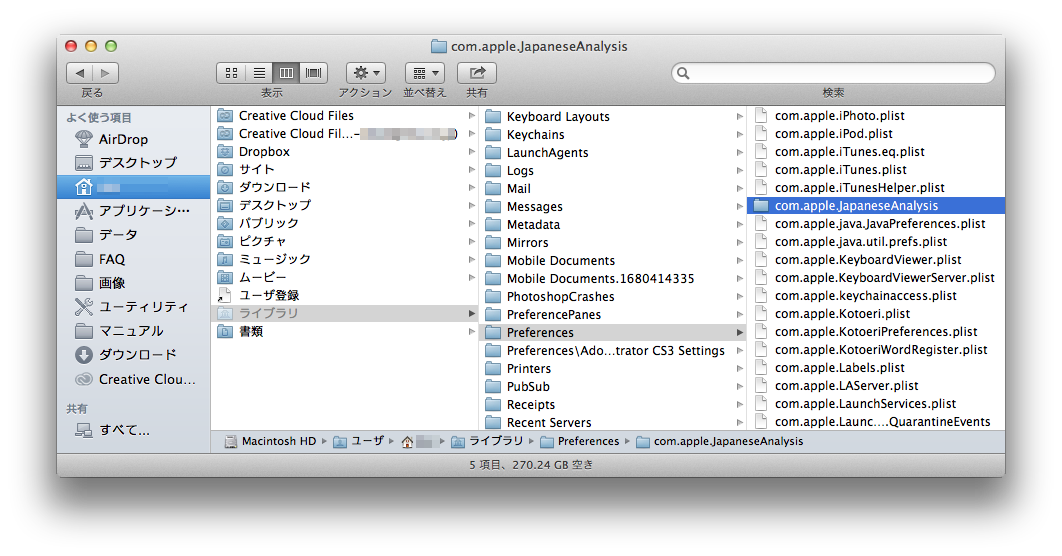Switch to Cover Flow view
The width and height of the screenshot is (1062, 556).
pos(314,72)
